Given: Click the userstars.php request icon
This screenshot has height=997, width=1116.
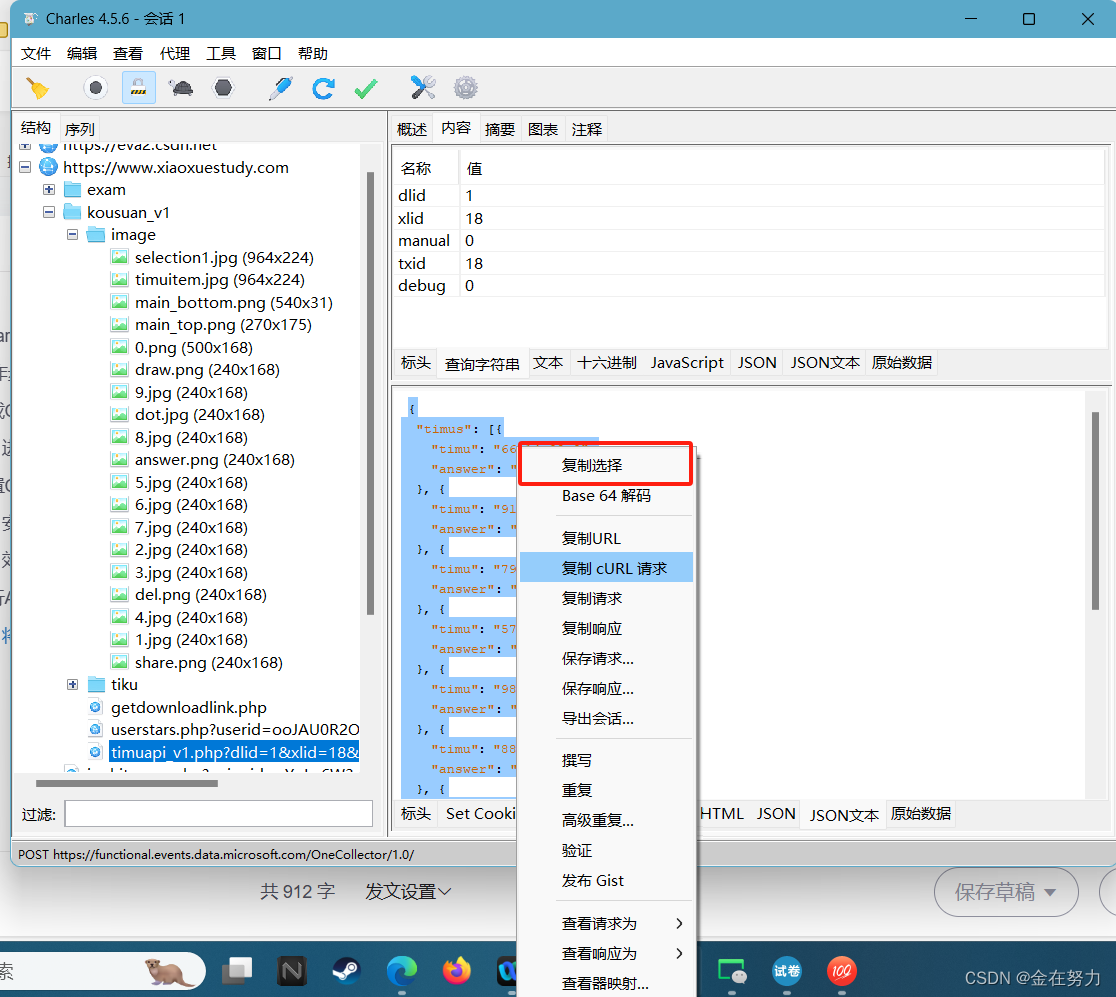Looking at the screenshot, I should (x=95, y=729).
